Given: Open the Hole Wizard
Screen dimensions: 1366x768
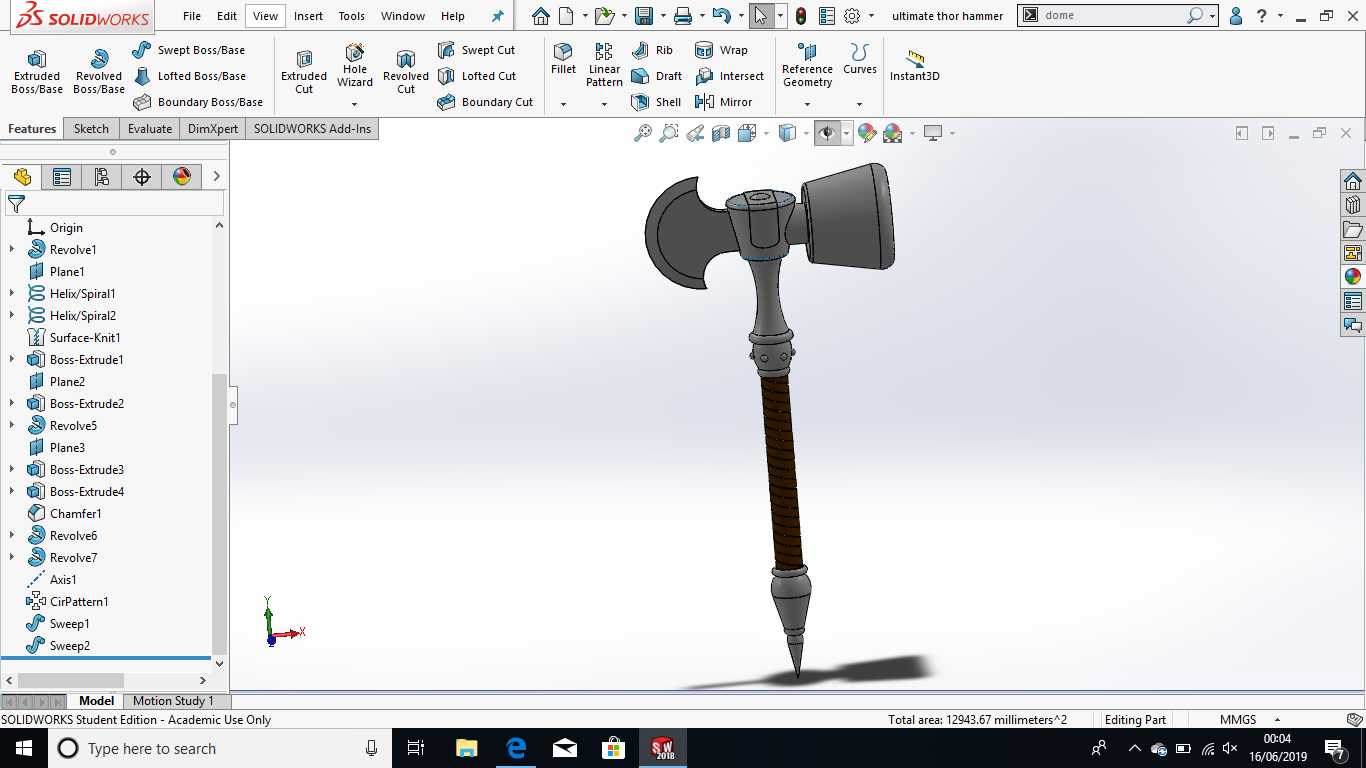Looking at the screenshot, I should pos(355,66).
